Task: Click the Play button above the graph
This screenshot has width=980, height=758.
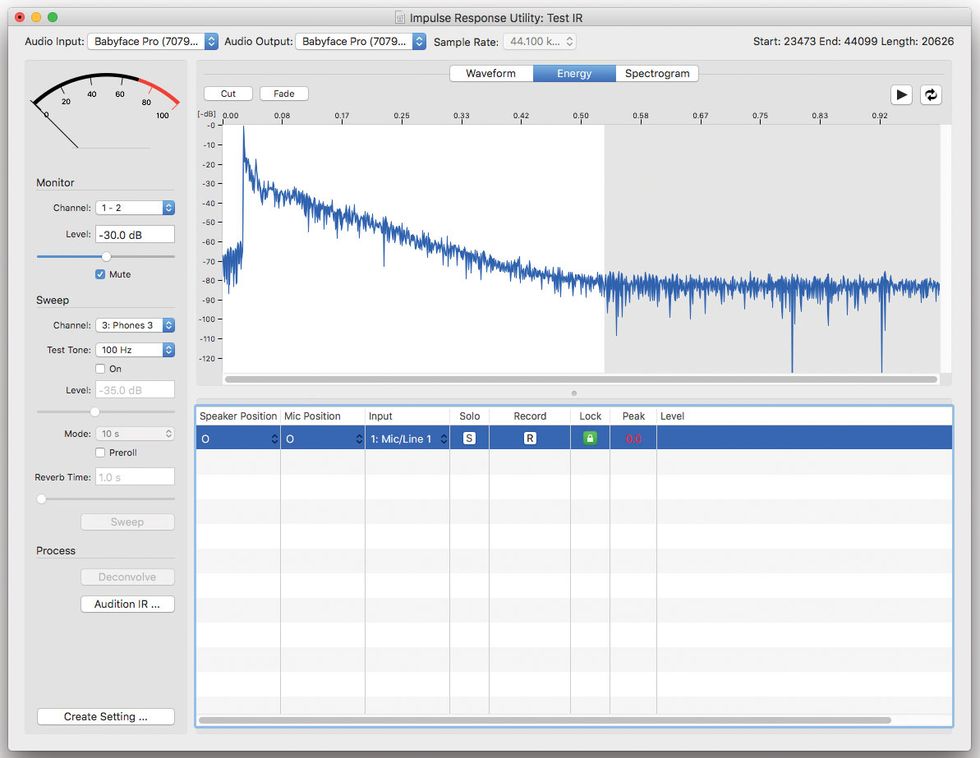Action: (x=902, y=94)
